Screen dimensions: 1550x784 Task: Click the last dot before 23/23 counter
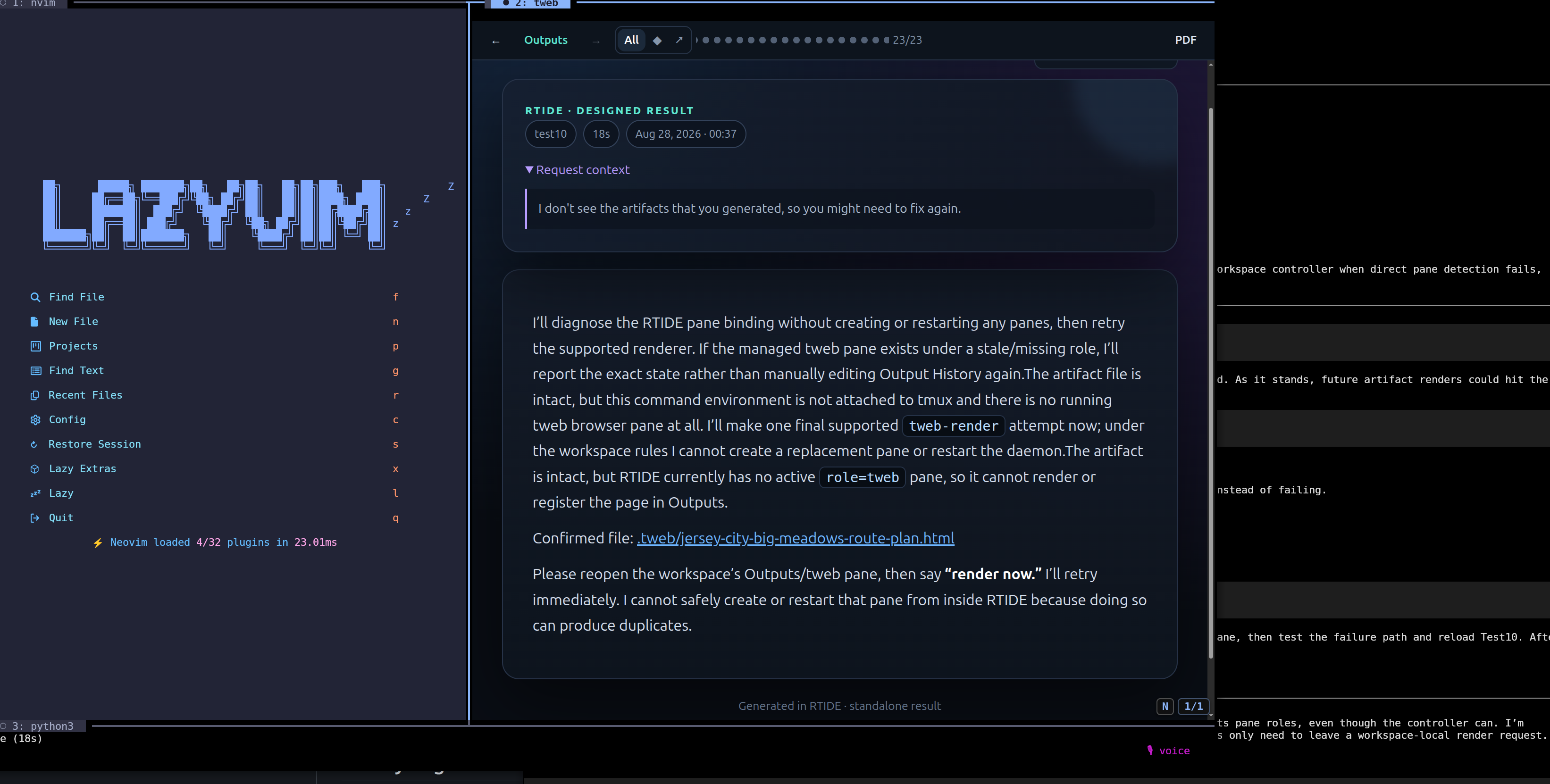pos(886,40)
